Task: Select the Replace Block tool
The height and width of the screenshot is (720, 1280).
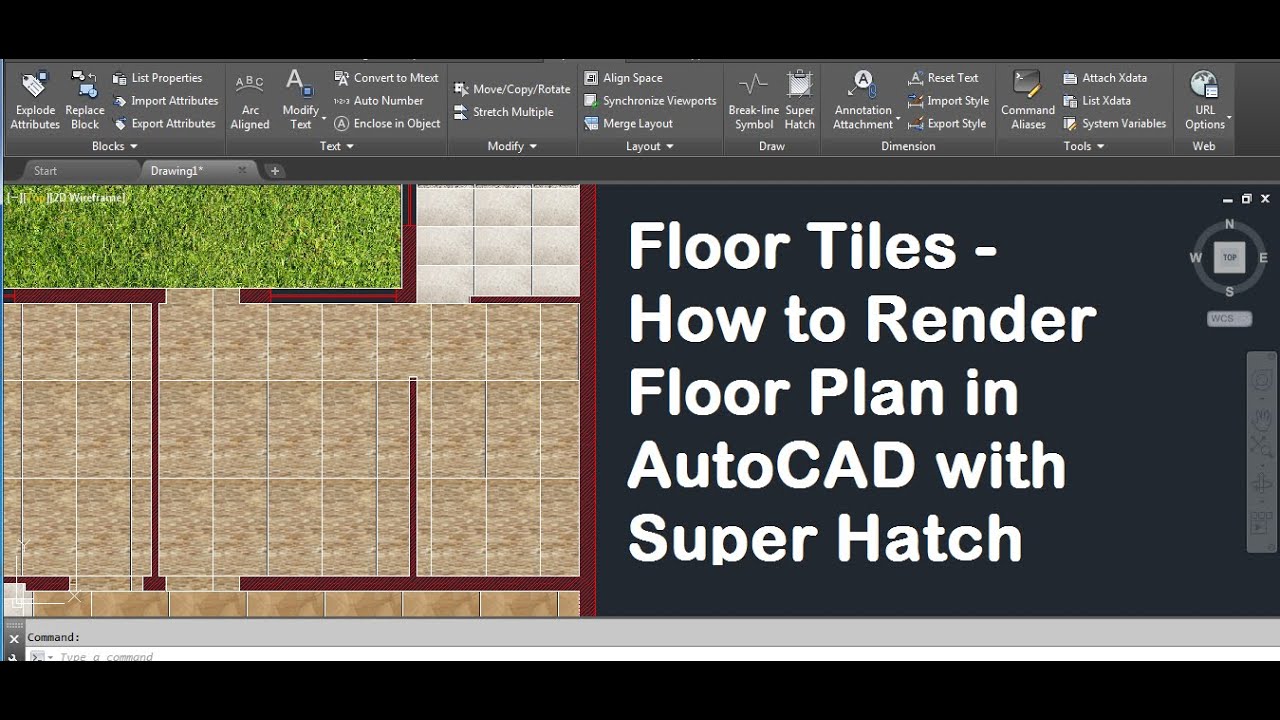Action: (85, 100)
